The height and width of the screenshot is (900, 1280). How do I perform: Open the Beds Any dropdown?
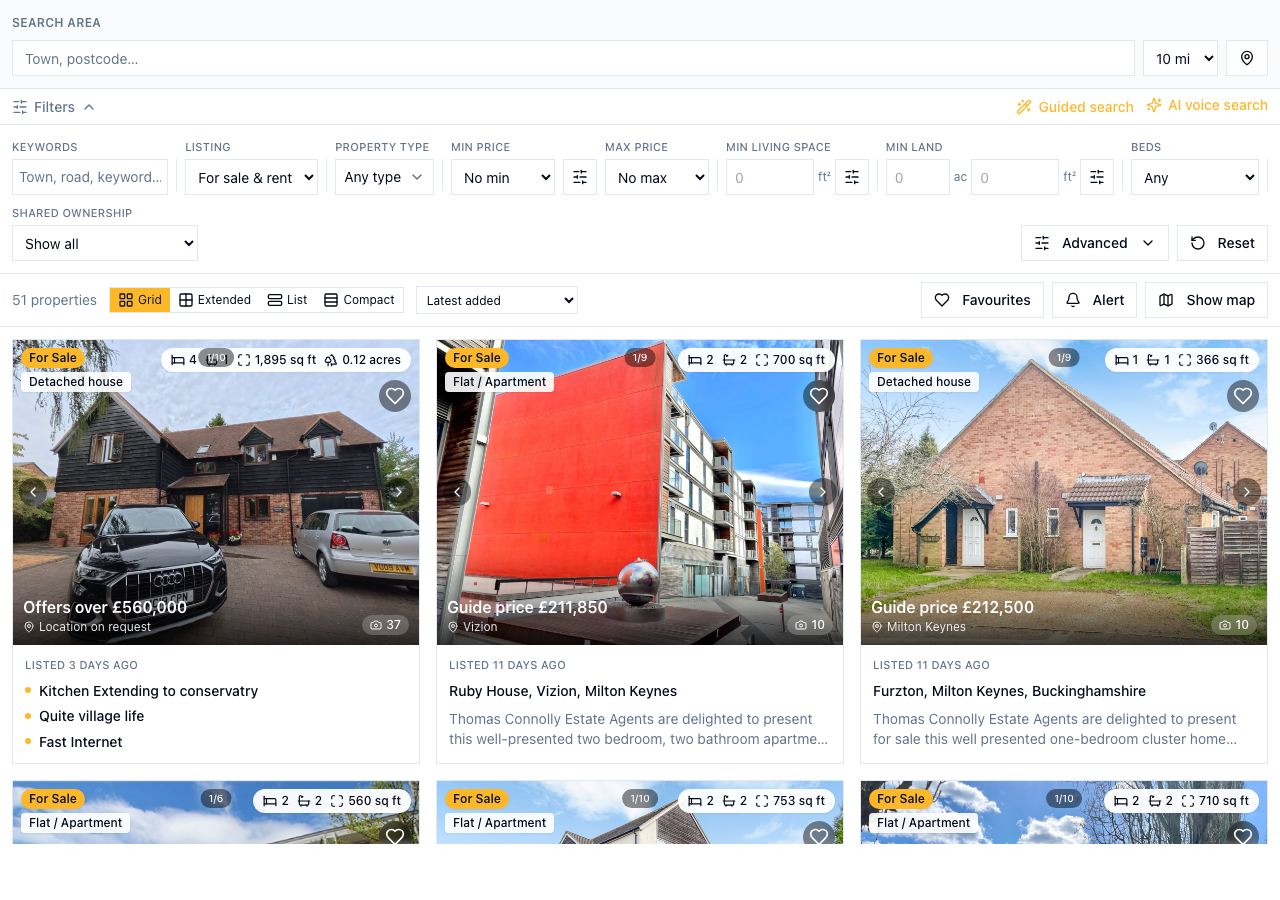click(1195, 177)
